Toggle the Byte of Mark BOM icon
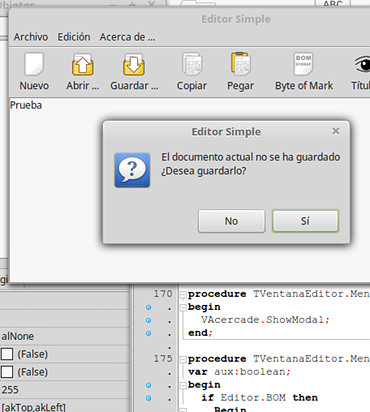The height and width of the screenshot is (412, 370). coord(303,64)
